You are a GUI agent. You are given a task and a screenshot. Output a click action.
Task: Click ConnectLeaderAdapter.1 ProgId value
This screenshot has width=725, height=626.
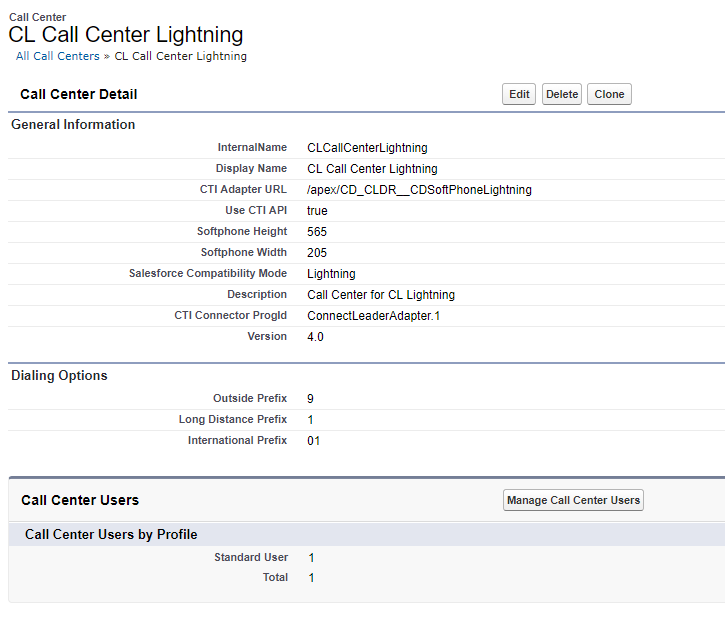pyautogui.click(x=374, y=316)
